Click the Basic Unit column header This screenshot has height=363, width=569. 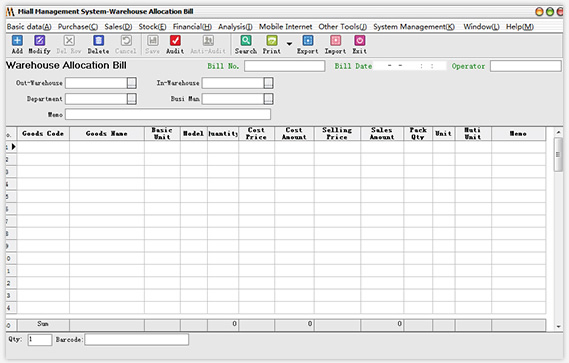click(x=162, y=134)
